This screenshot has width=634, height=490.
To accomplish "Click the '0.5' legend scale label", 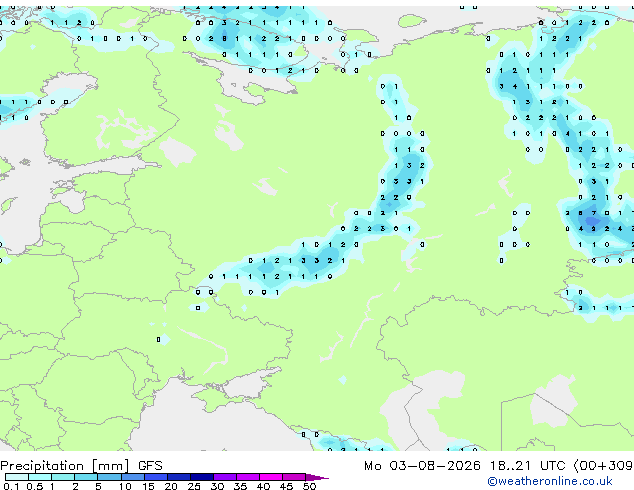I will coord(35,486).
